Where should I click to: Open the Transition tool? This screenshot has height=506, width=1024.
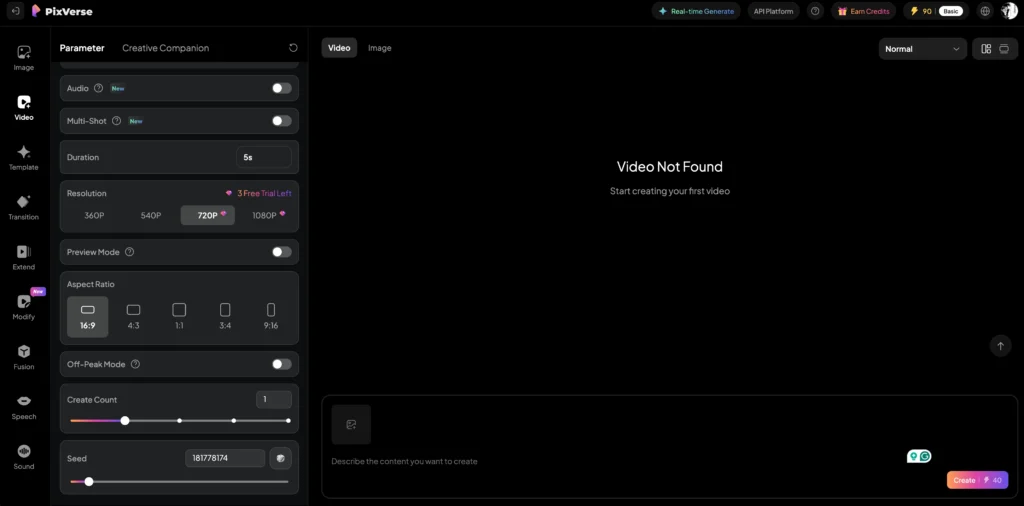click(x=24, y=207)
